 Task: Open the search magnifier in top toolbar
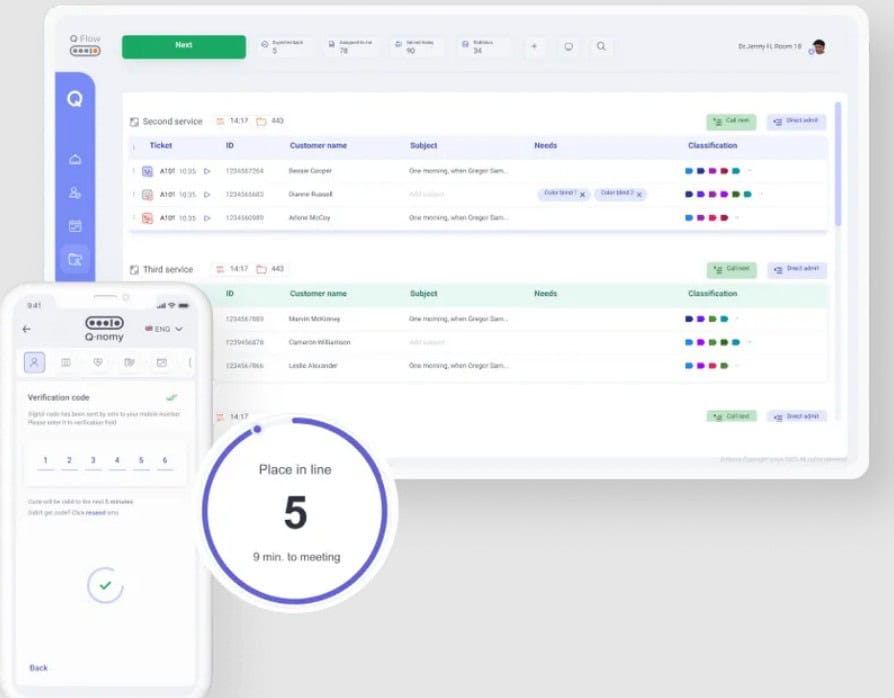click(600, 46)
